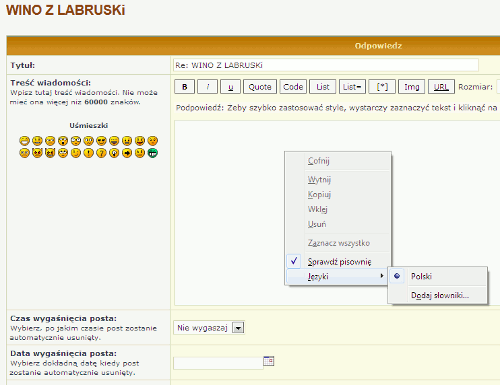Insert the shocked wide-eyed smiley

(76, 141)
